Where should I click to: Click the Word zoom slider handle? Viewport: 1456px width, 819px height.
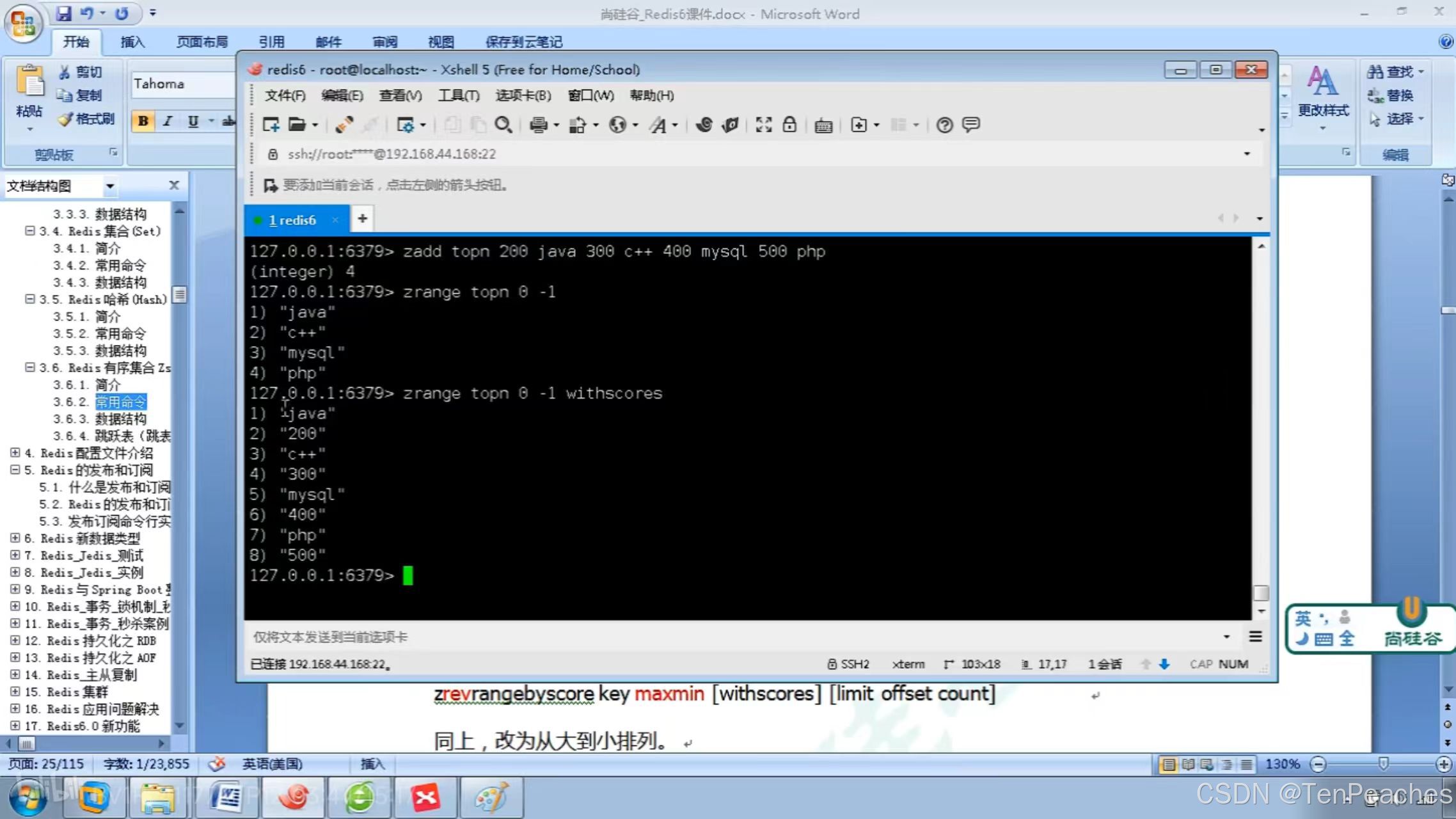1383,764
